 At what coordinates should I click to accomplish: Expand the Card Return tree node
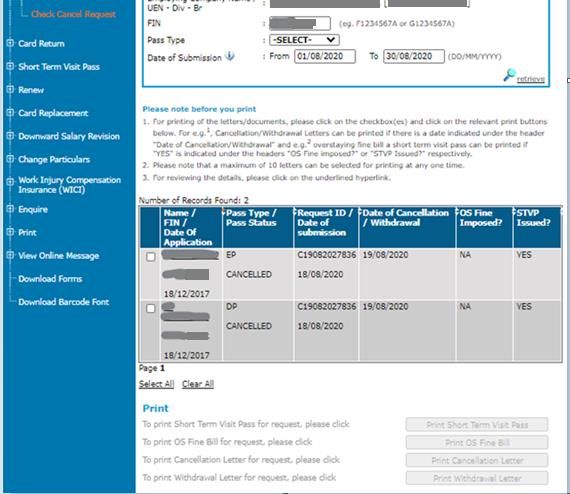(x=10, y=43)
